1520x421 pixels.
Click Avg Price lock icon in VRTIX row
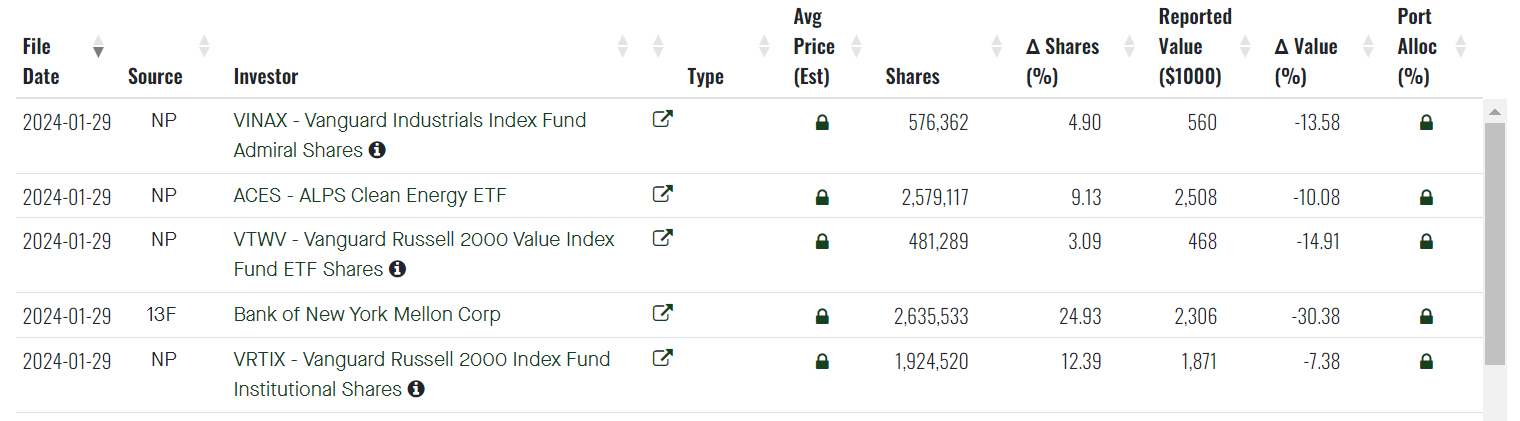[x=822, y=361]
